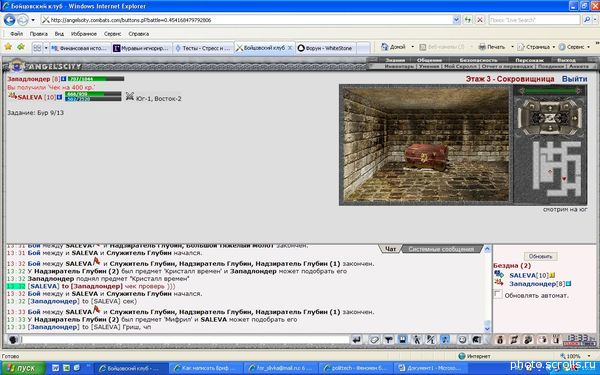The height and width of the screenshot is (375, 600).
Task: Switch to the 'Тесты - Стресс и...' tab
Action: [203, 48]
